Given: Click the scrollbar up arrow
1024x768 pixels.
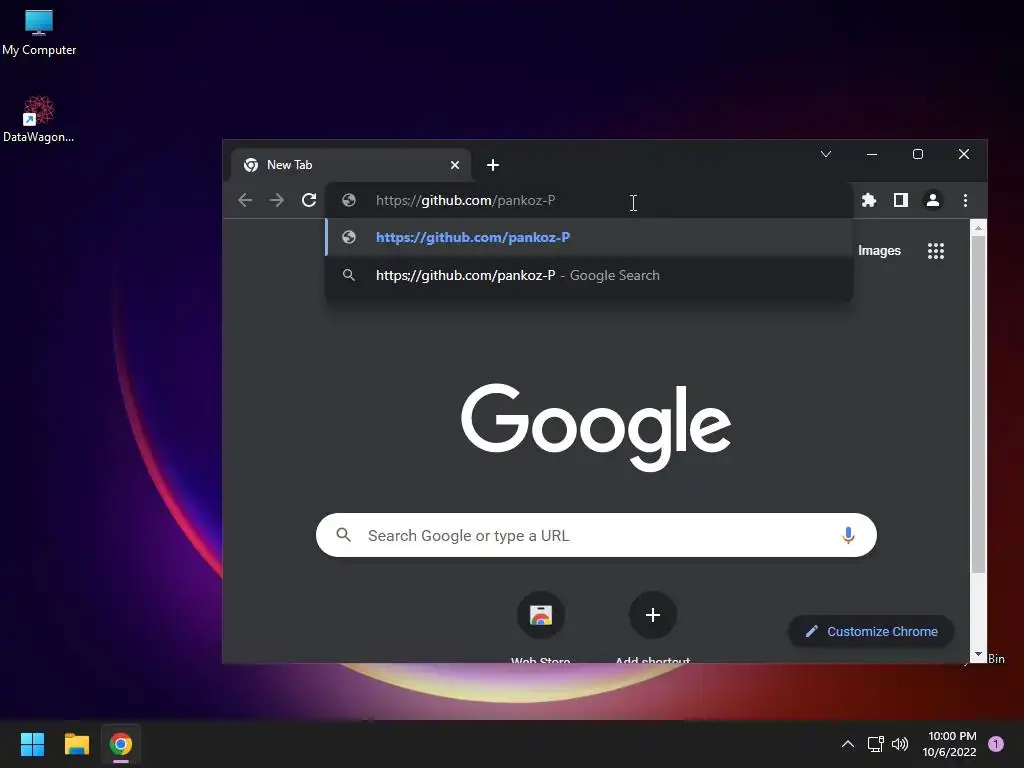Looking at the screenshot, I should click(978, 228).
